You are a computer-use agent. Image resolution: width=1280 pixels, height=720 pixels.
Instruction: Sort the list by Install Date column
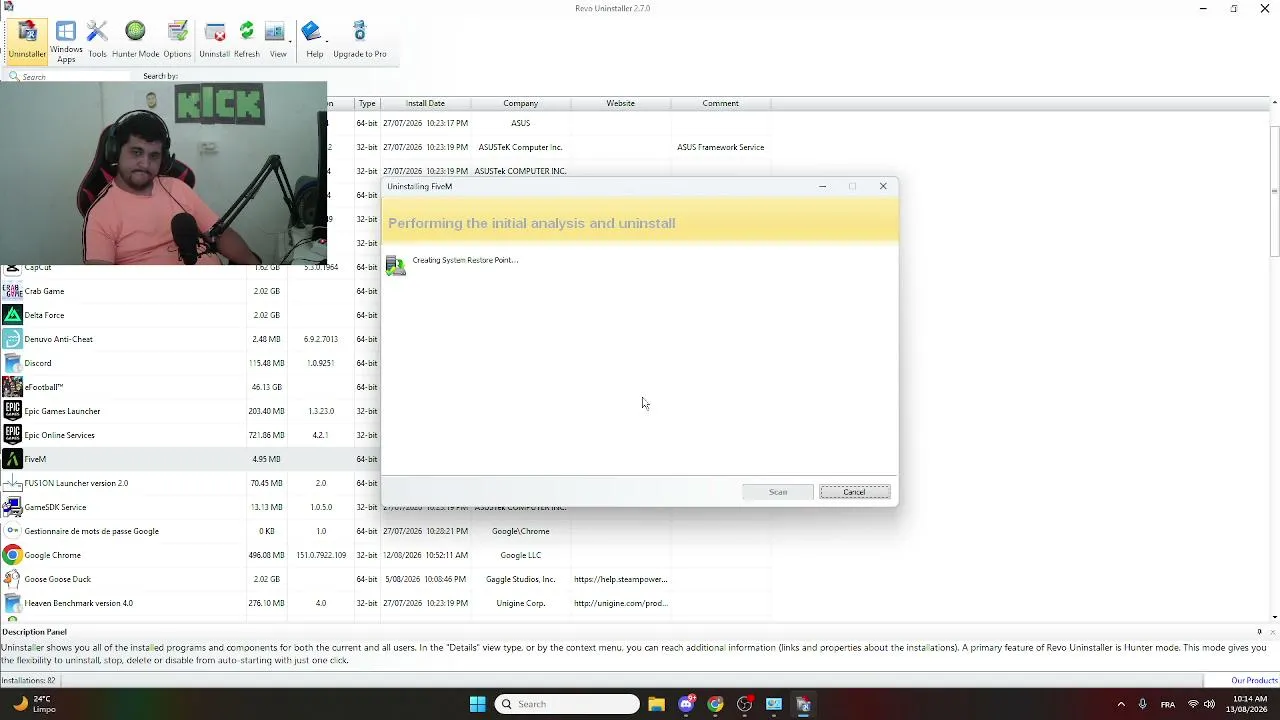point(425,103)
